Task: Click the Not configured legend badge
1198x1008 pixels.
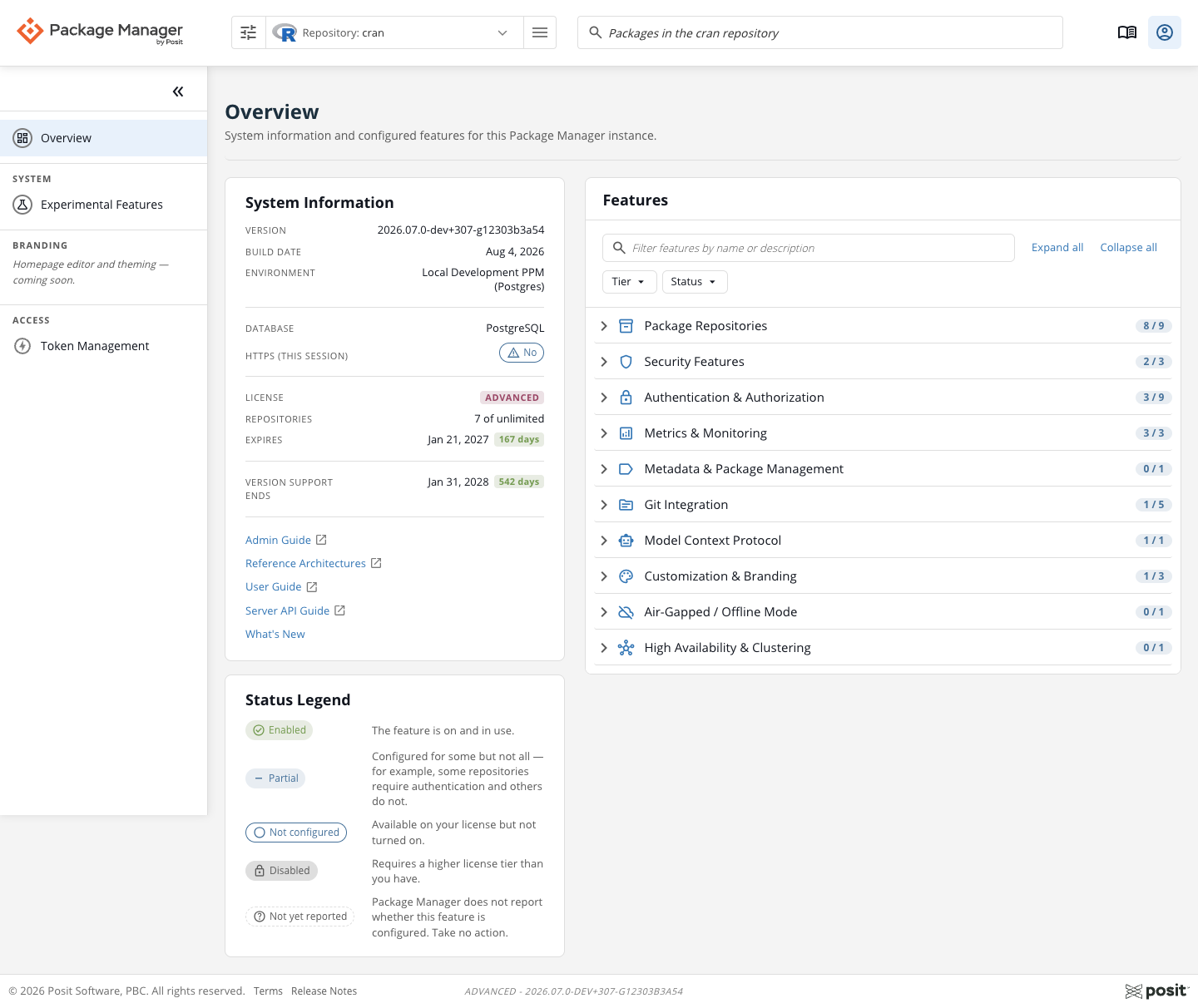Action: pyautogui.click(x=296, y=833)
